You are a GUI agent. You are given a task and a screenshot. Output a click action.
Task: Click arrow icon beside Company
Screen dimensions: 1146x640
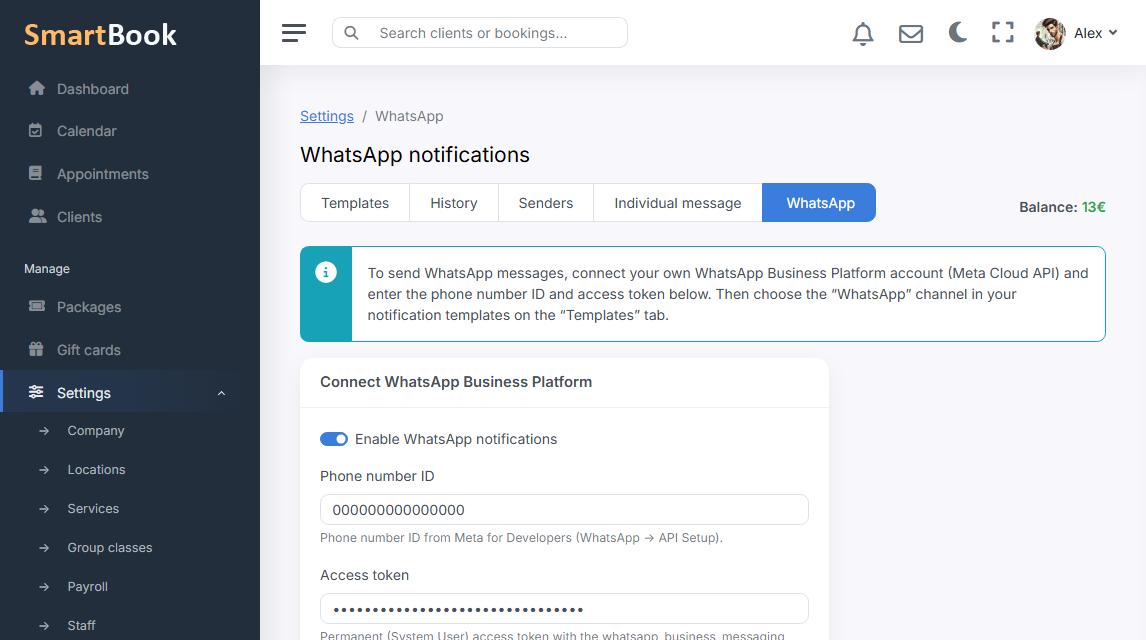tap(44, 431)
